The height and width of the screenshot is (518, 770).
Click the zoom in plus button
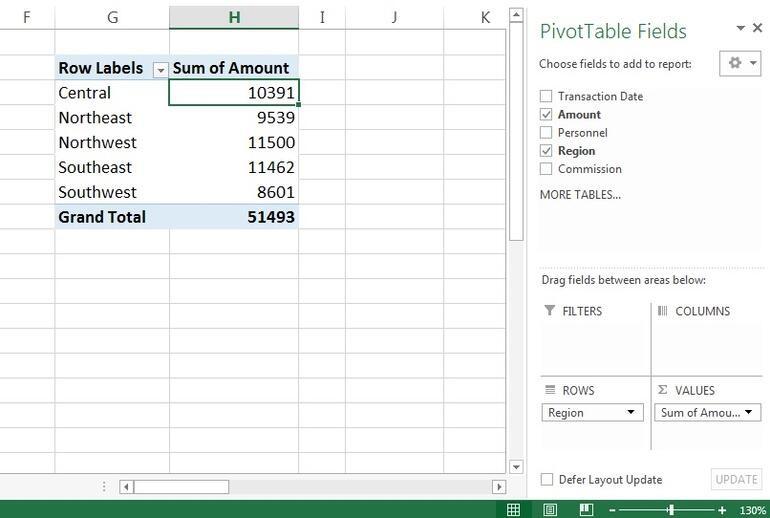tap(722, 510)
